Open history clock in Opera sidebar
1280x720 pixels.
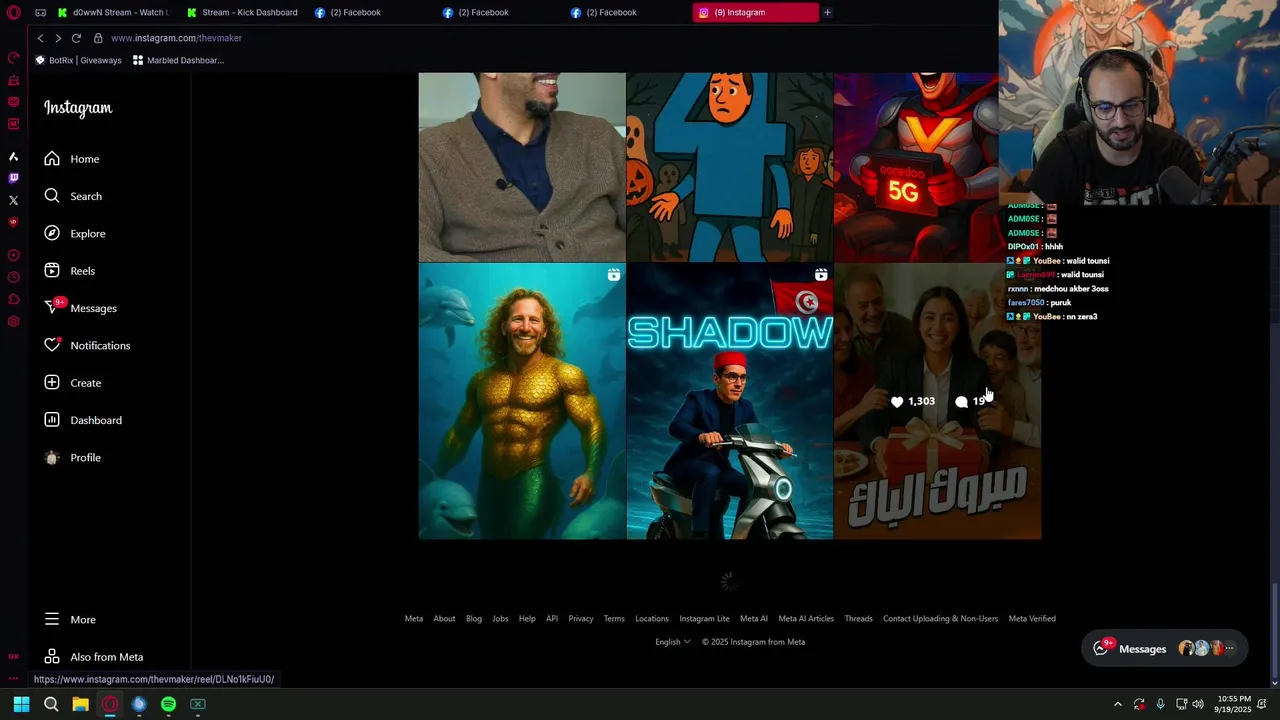click(x=13, y=277)
